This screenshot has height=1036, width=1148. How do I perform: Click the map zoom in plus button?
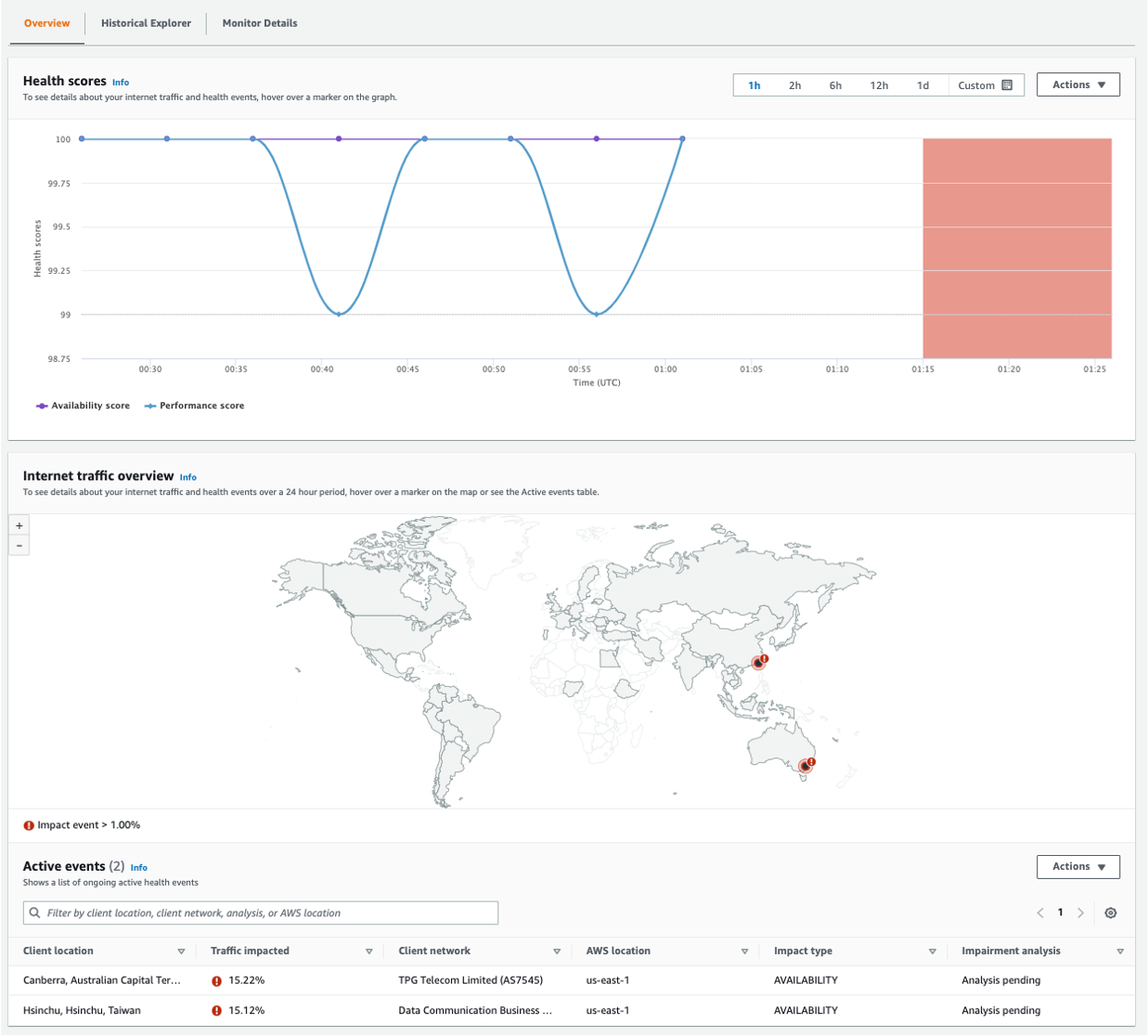pyautogui.click(x=19, y=525)
